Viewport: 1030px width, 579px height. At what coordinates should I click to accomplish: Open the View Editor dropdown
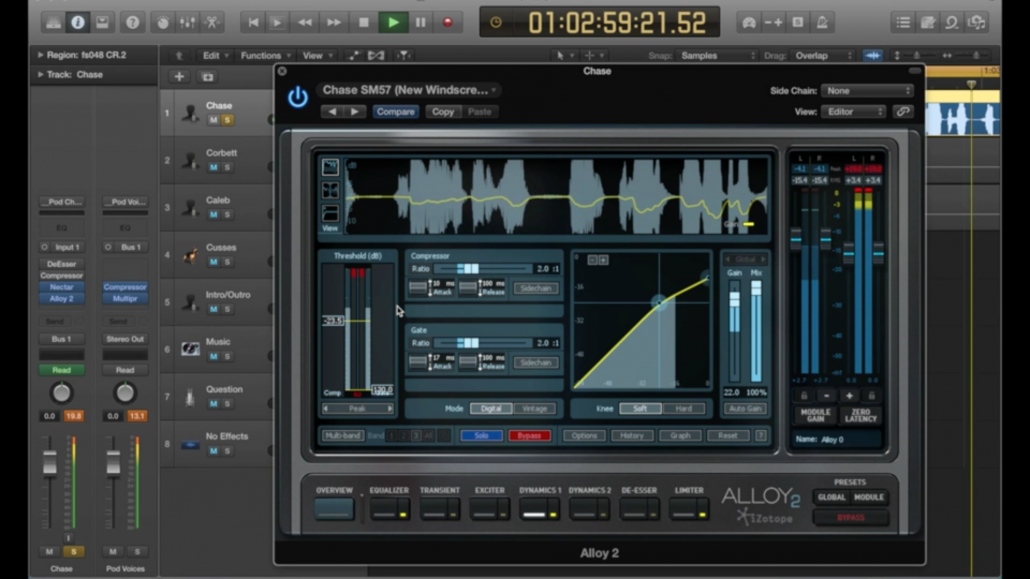coord(853,112)
